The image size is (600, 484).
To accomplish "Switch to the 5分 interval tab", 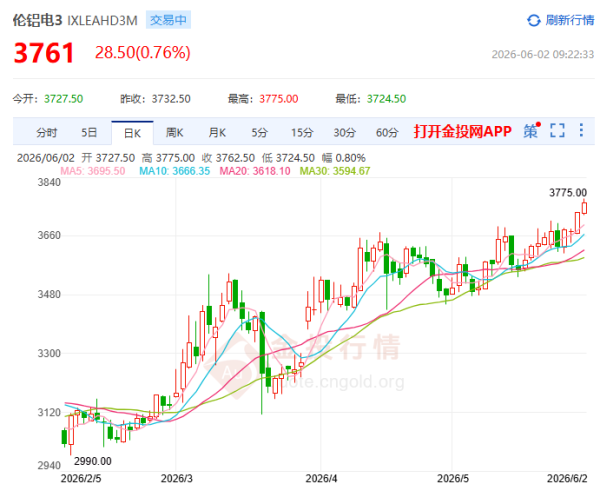I will coord(259,133).
